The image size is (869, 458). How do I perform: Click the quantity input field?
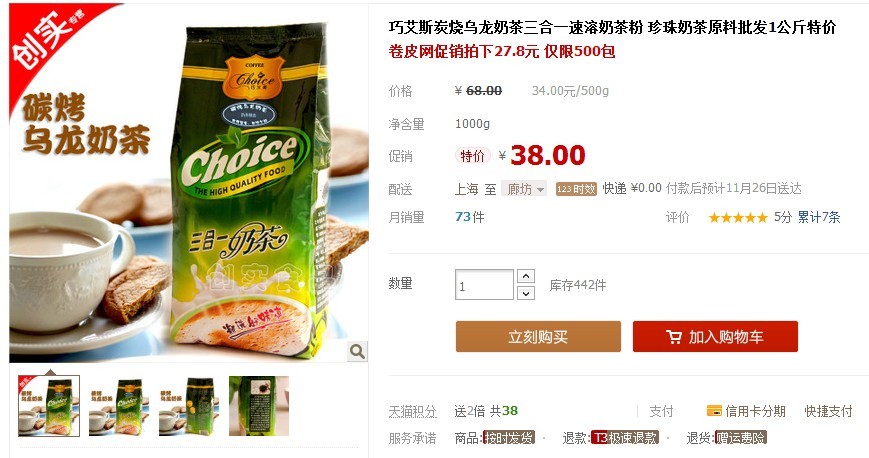484,284
